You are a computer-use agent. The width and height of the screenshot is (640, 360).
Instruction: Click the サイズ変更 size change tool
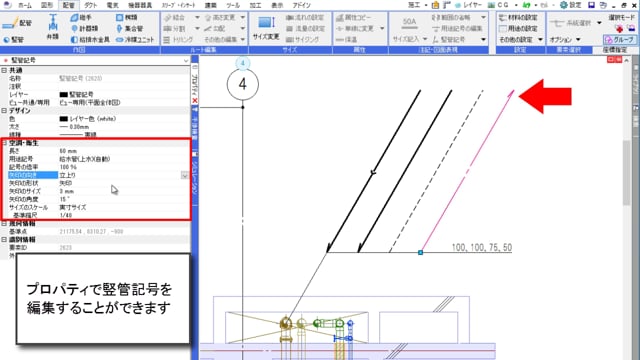pos(266,28)
